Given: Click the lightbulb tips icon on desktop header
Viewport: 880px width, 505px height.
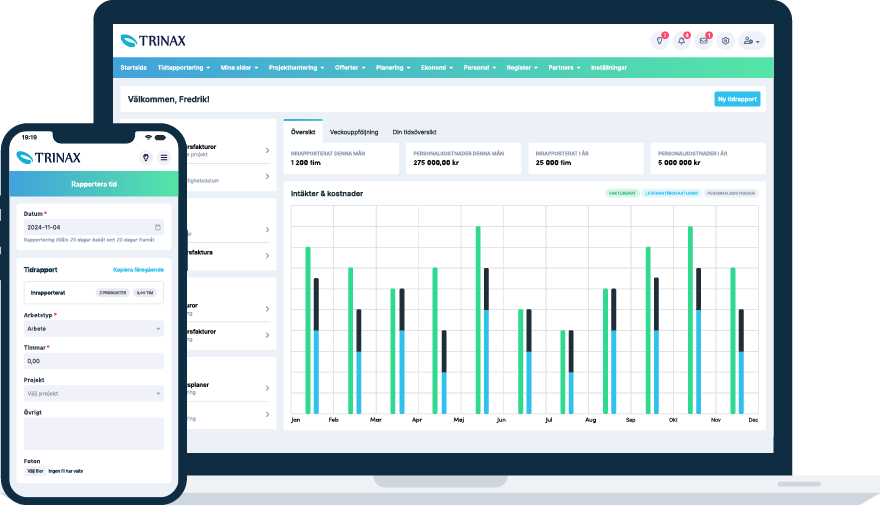Looking at the screenshot, I should pyautogui.click(x=659, y=41).
